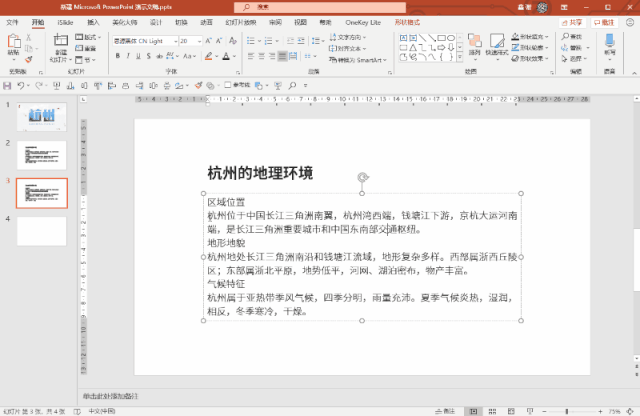This screenshot has width=640, height=416.
Task: Increase the list indent level
Action: pyautogui.click(x=301, y=41)
